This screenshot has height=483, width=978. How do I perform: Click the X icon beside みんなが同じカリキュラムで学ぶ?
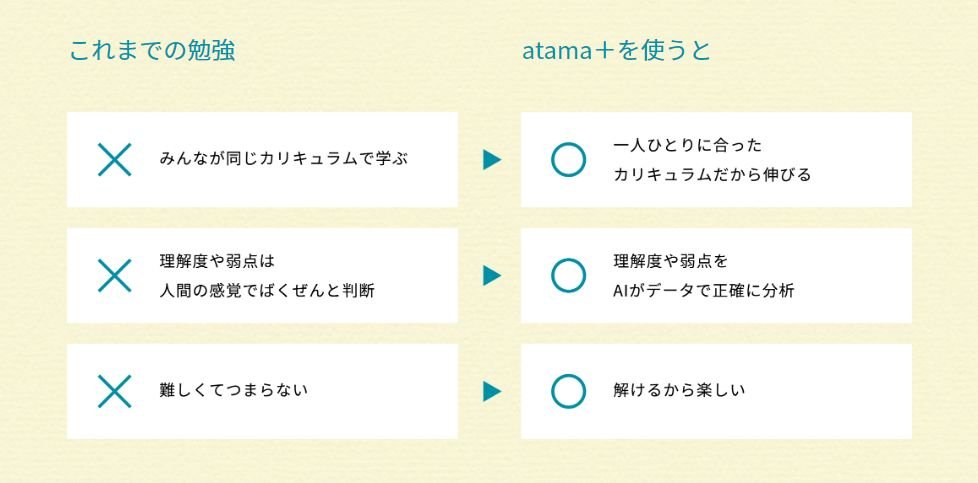tap(115, 160)
